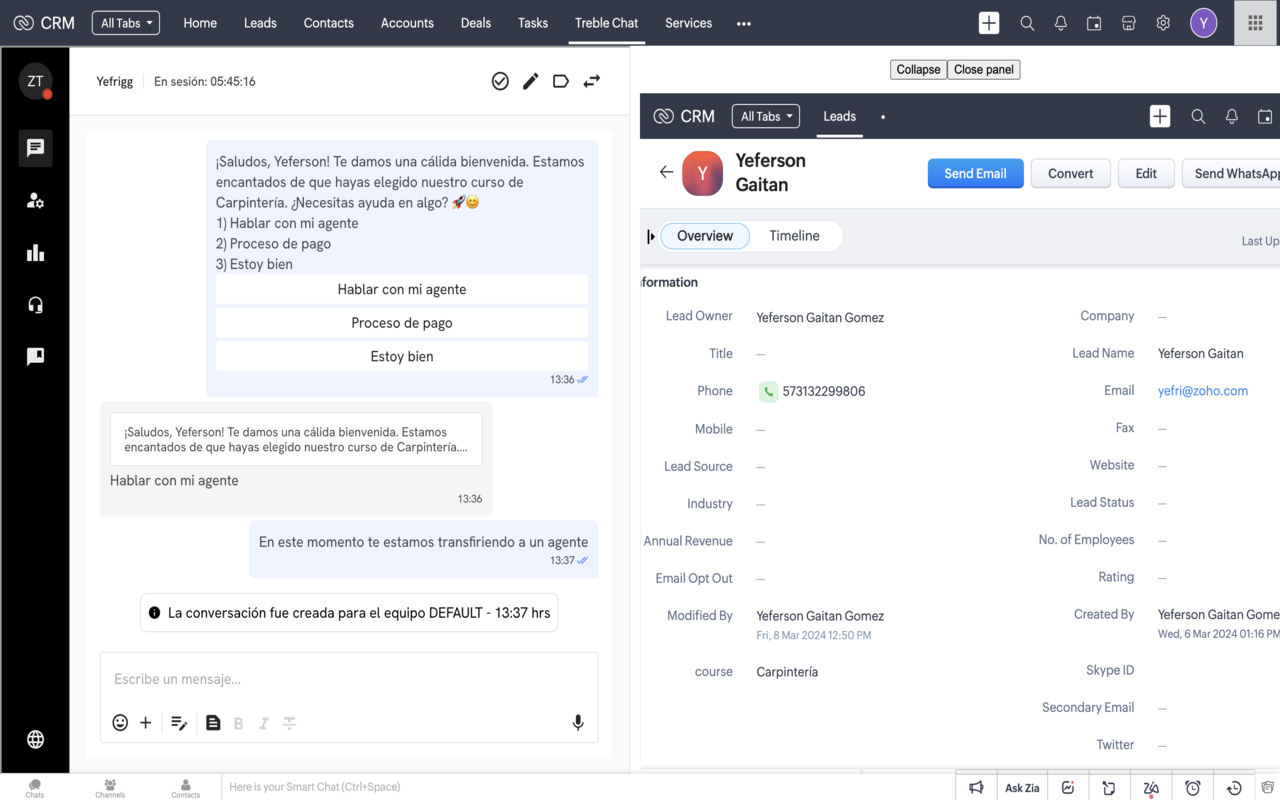
Task: Click the label tag icon in chat header
Action: coord(561,81)
